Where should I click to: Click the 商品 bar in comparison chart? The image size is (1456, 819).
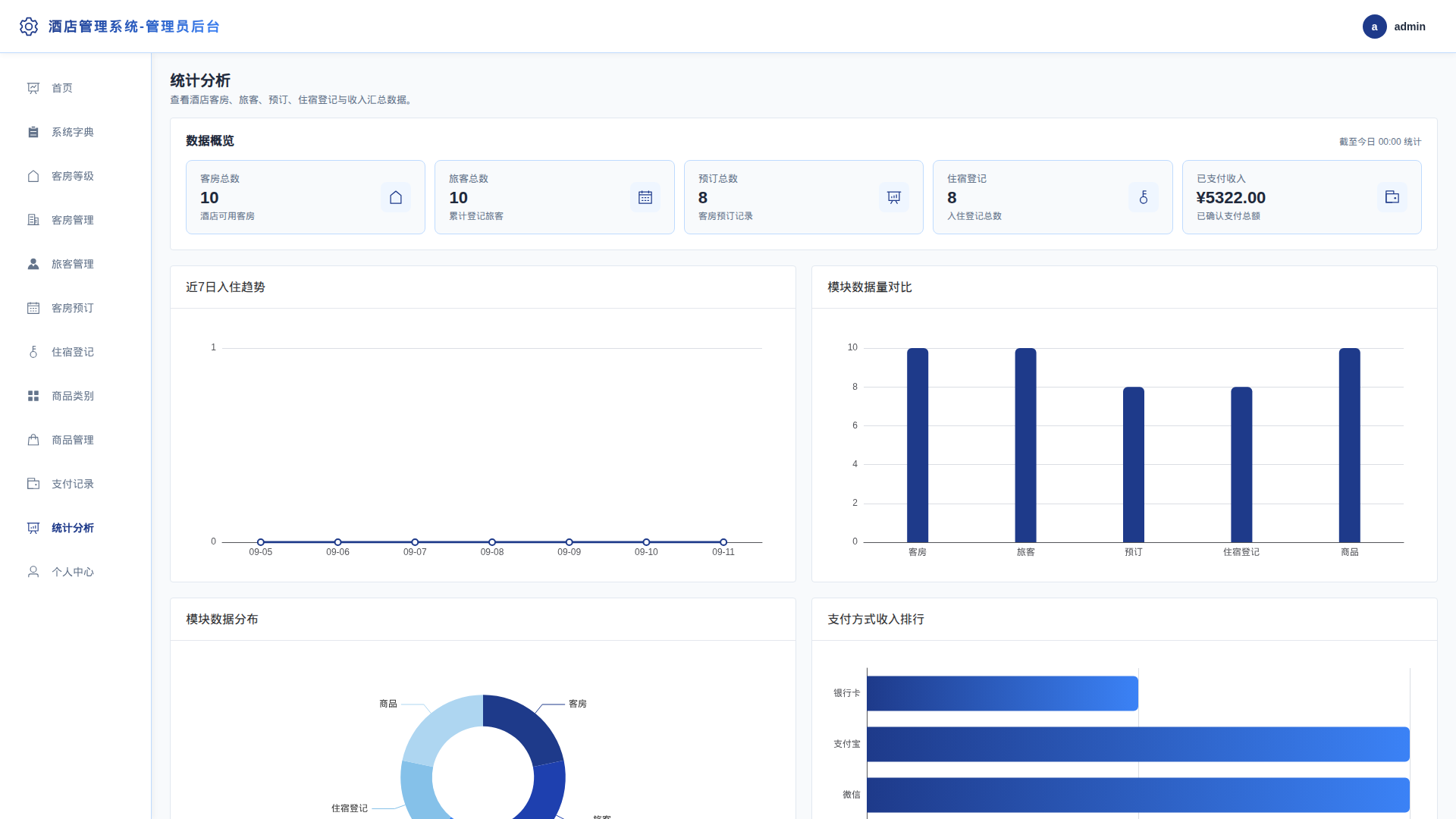[x=1350, y=445]
